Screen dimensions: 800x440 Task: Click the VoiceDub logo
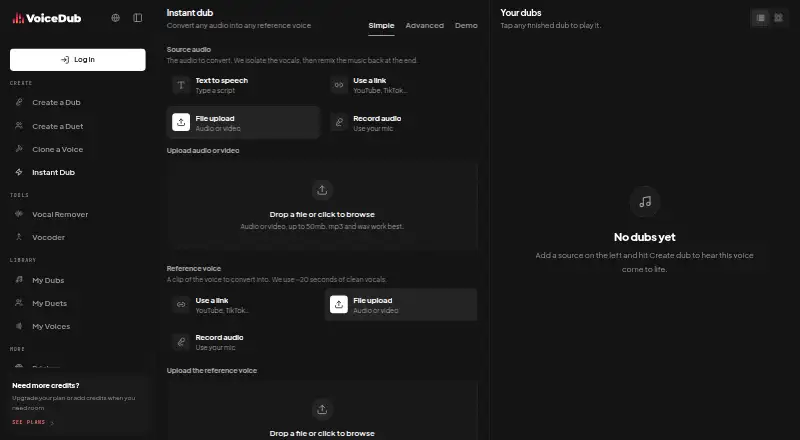46,18
